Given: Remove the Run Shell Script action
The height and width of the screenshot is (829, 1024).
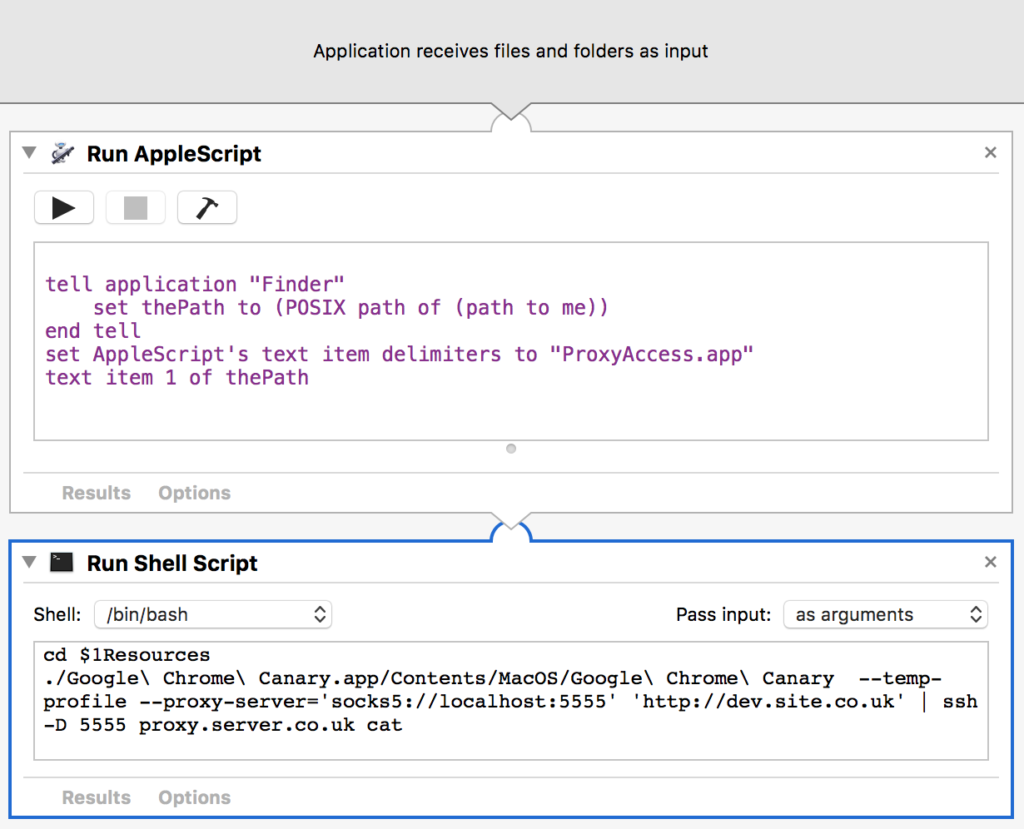Looking at the screenshot, I should pyautogui.click(x=990, y=562).
